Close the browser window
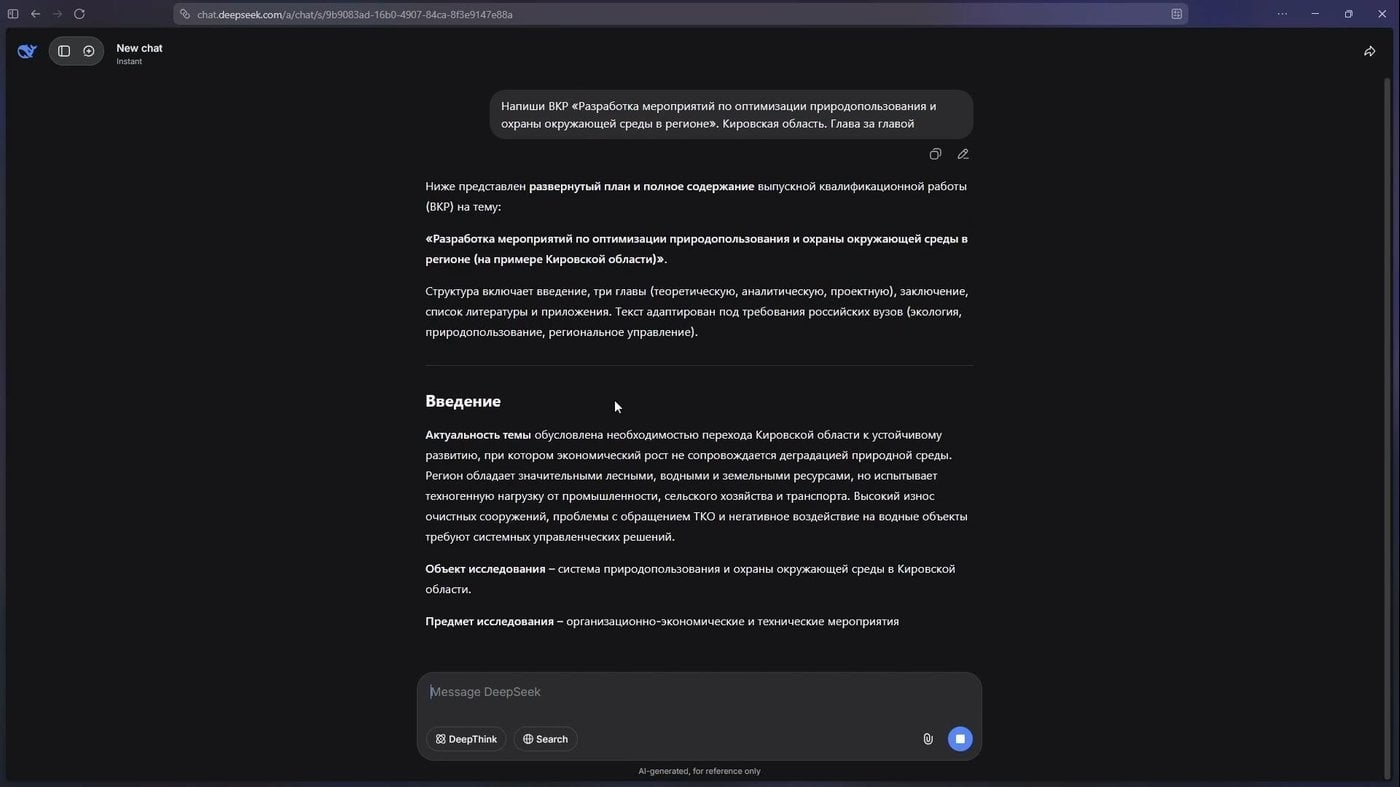Image resolution: width=1400 pixels, height=787 pixels. [x=1382, y=14]
